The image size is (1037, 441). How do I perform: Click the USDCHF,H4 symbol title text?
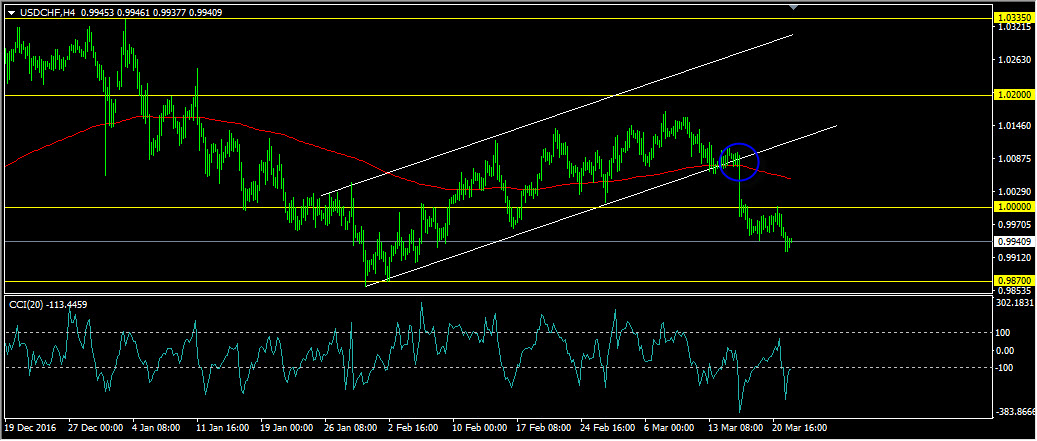[x=50, y=12]
